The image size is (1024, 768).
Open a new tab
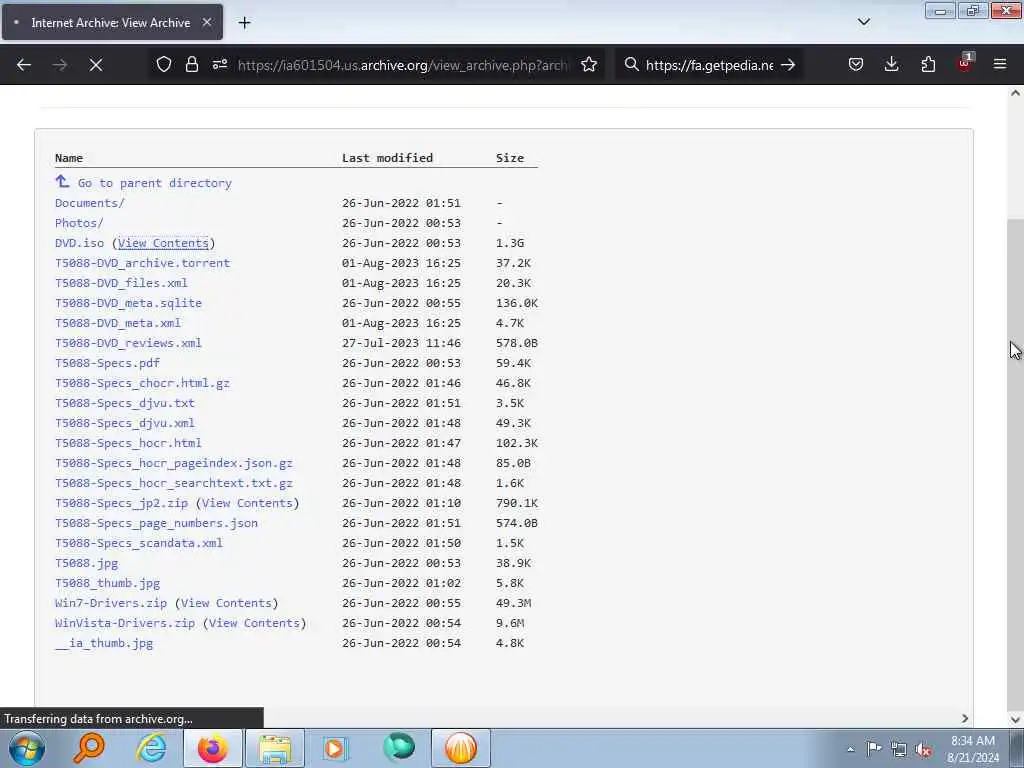pos(244,23)
